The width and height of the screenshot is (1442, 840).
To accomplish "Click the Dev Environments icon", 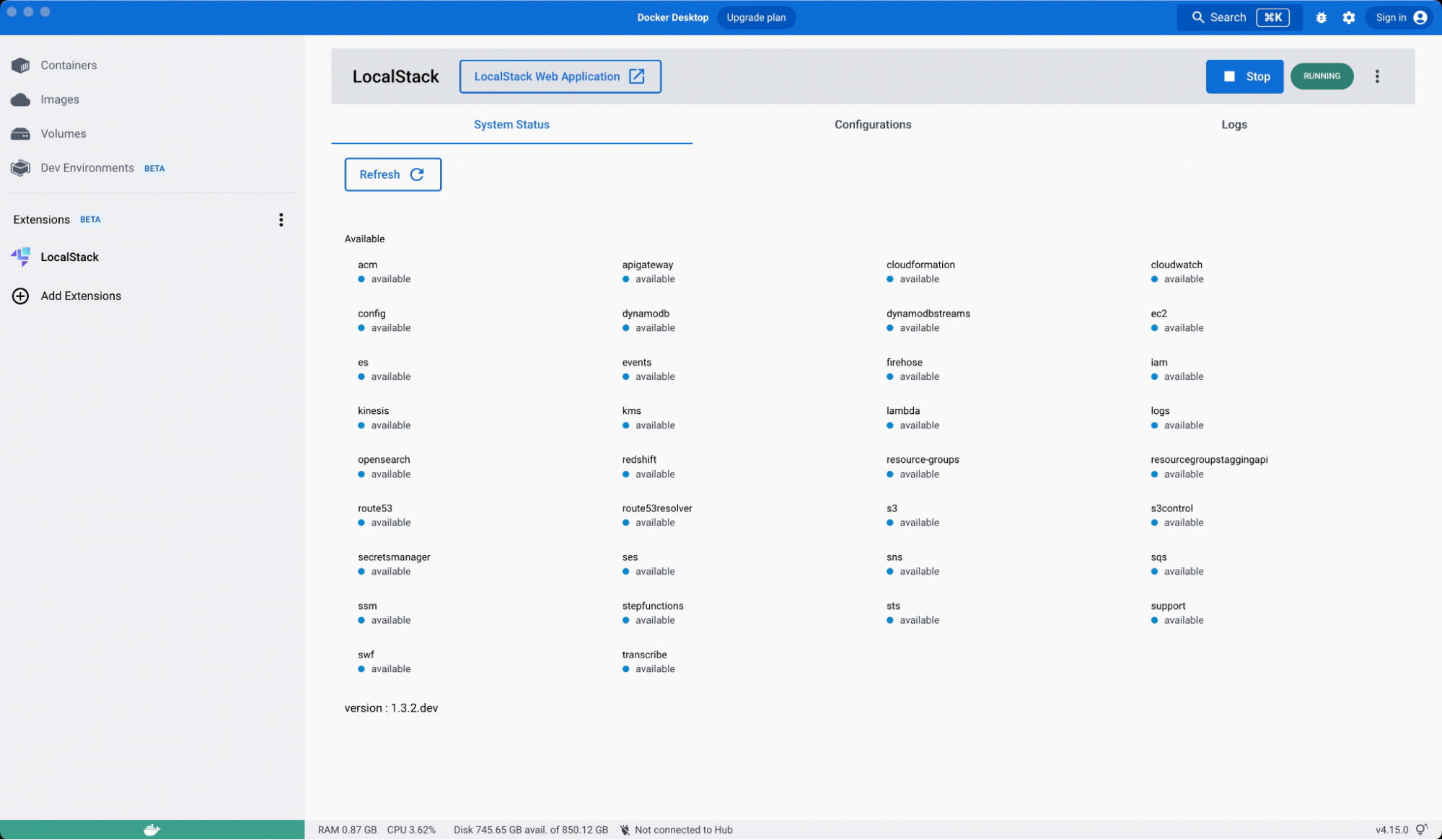I will tap(20, 168).
